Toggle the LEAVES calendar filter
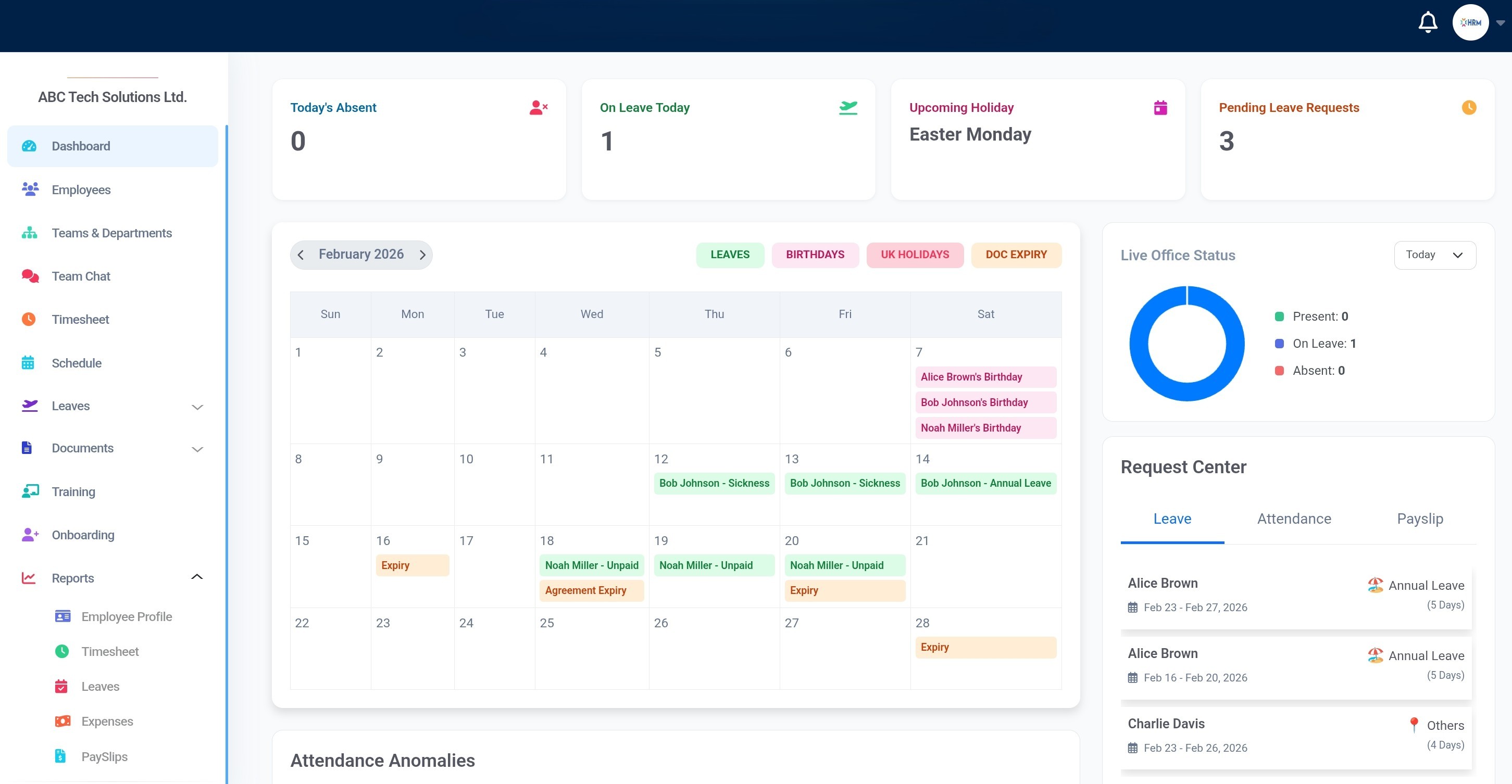 click(730, 255)
